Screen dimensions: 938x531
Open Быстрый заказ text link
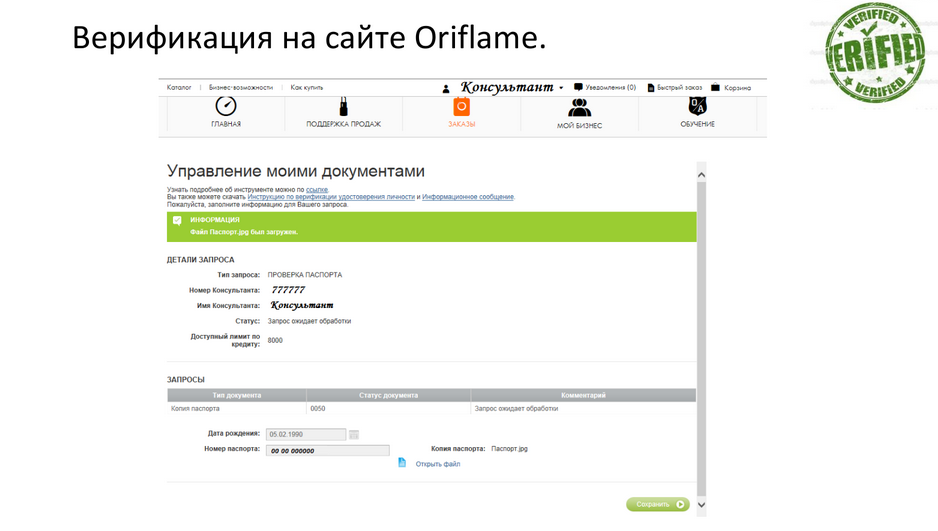pos(680,87)
